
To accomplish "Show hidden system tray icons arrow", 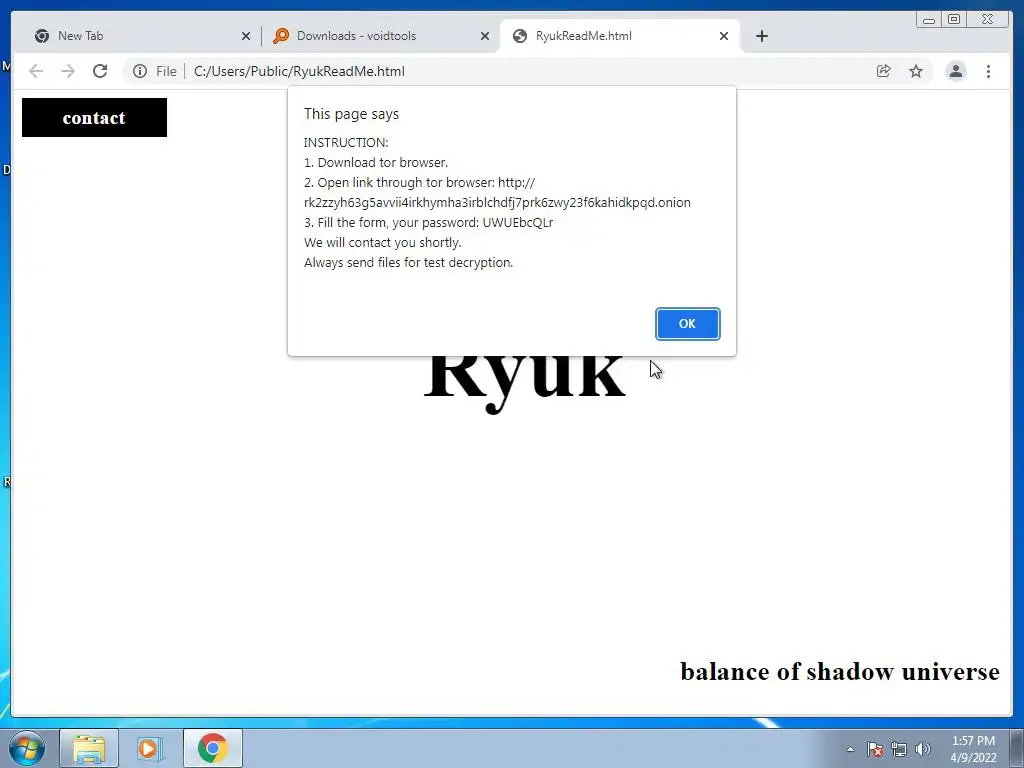I will pyautogui.click(x=850, y=749).
